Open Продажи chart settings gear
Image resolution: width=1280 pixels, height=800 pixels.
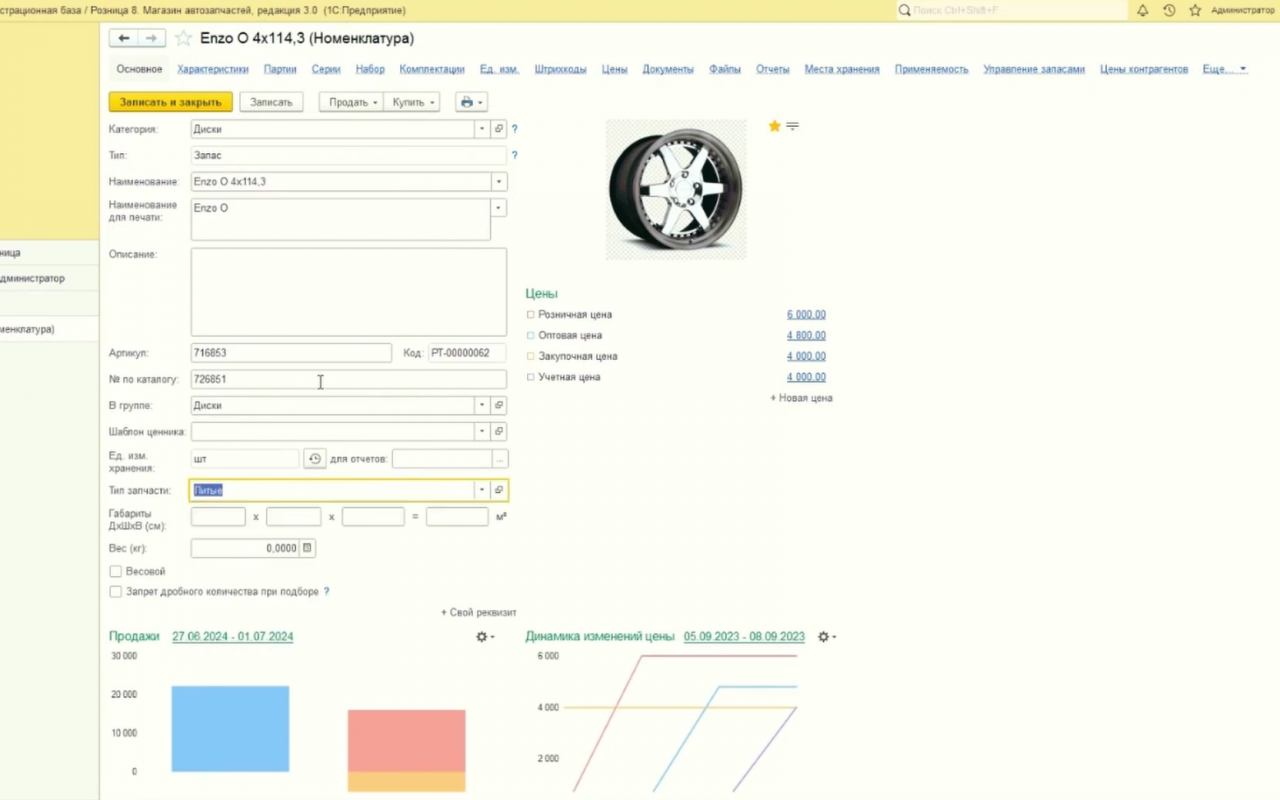coord(484,637)
